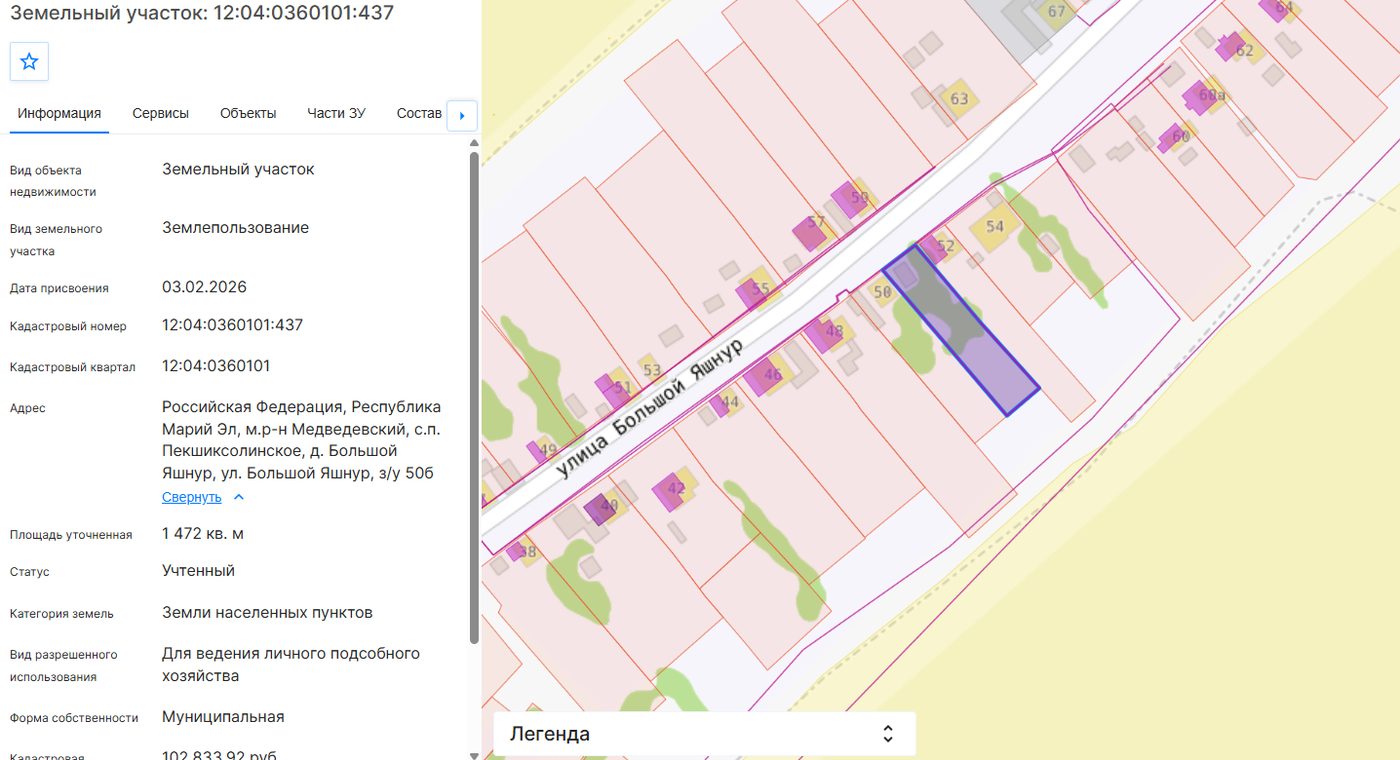Click building 42 on the map
Image resolution: width=1400 pixels, height=760 pixels.
tap(676, 489)
